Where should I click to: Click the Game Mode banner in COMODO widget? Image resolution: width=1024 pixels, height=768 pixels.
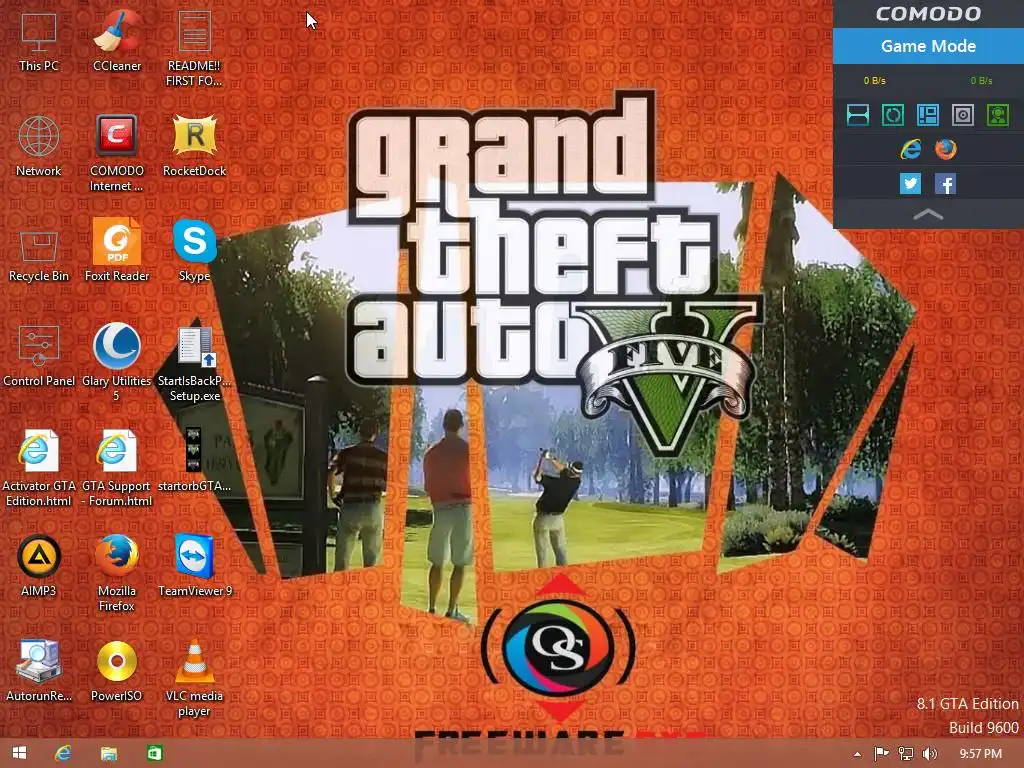[x=928, y=46]
